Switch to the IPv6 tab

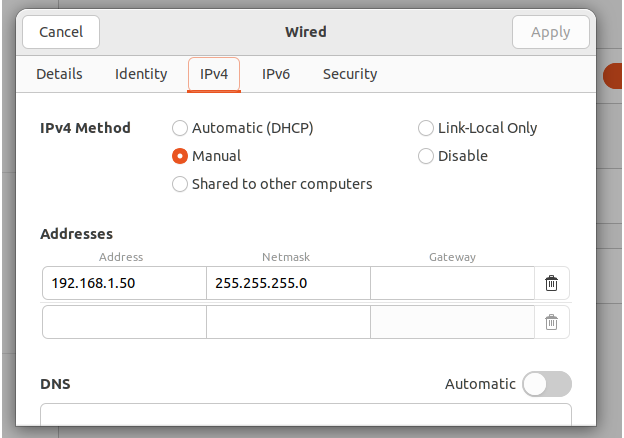click(x=276, y=74)
